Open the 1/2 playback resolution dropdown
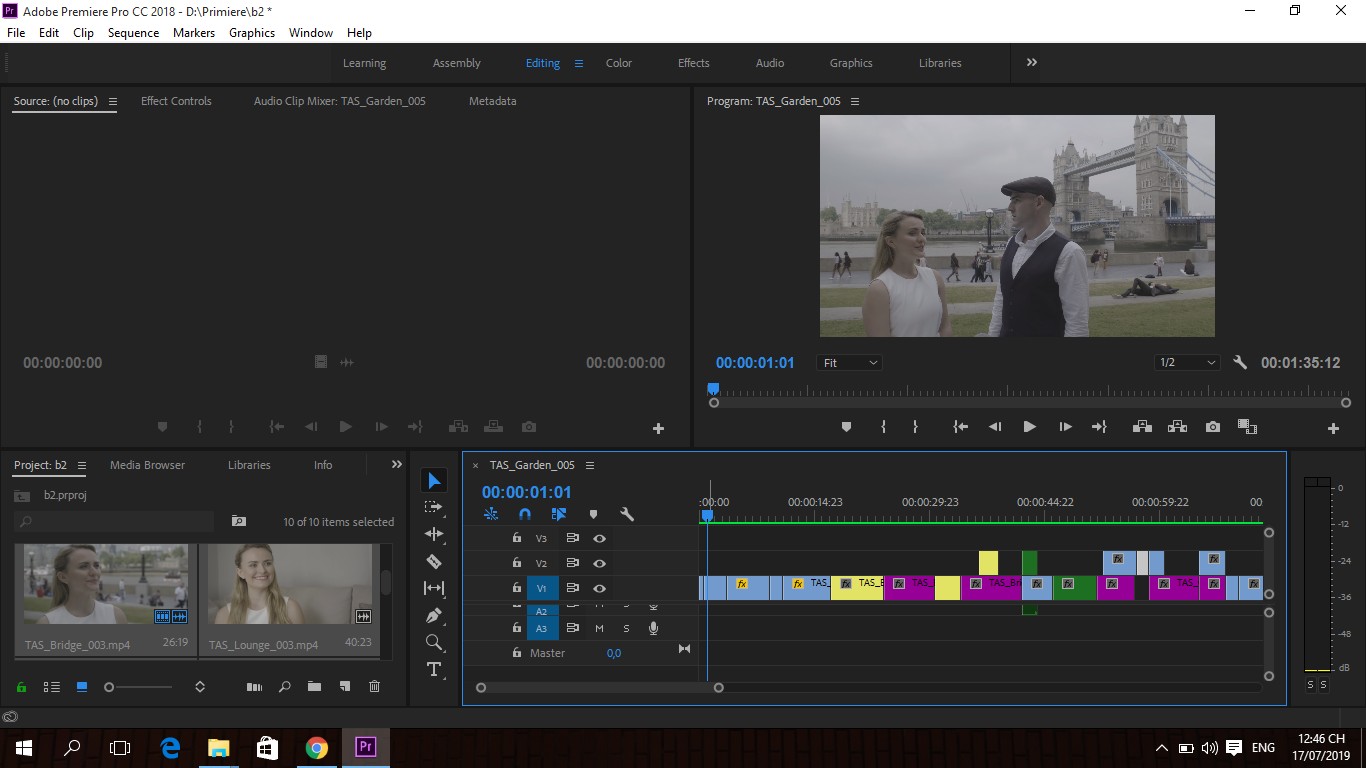 click(x=1187, y=363)
